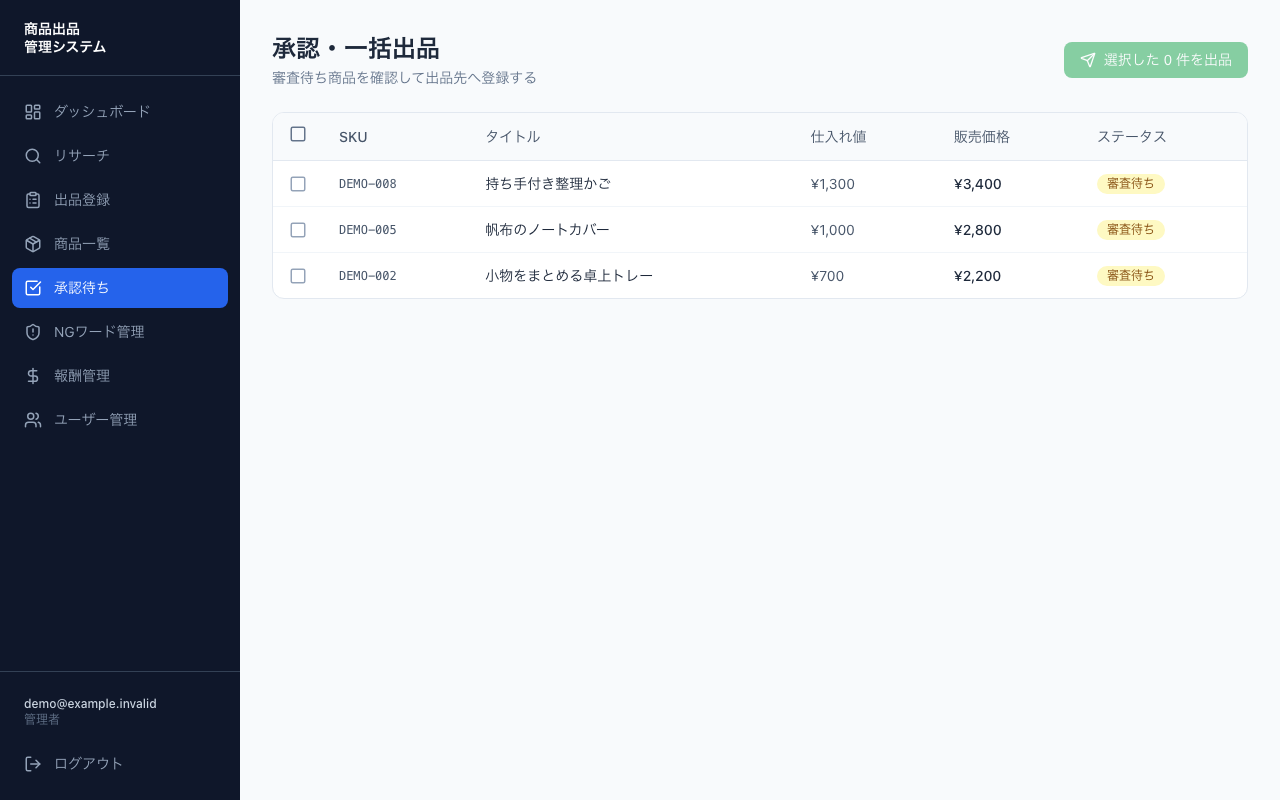Click the title 小物をまとめる卓上トレー
The width and height of the screenshot is (1280, 800).
point(569,276)
